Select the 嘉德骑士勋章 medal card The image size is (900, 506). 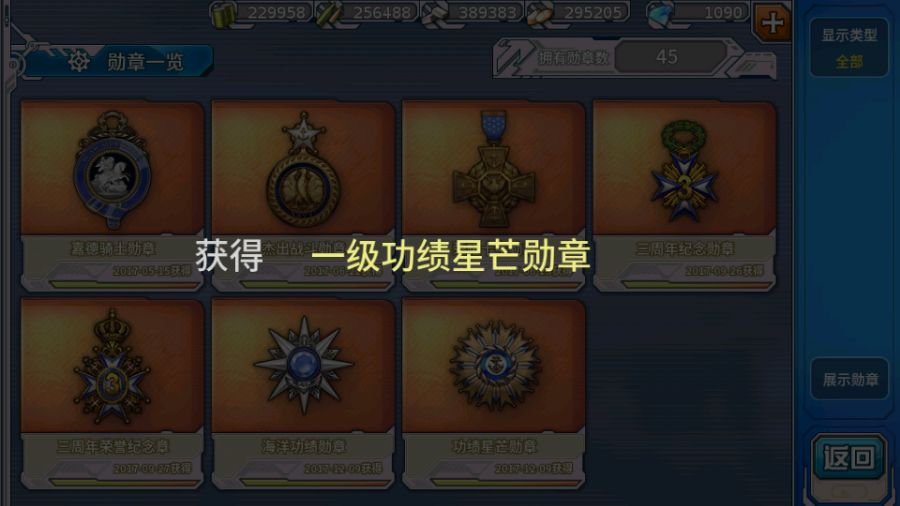(112, 196)
